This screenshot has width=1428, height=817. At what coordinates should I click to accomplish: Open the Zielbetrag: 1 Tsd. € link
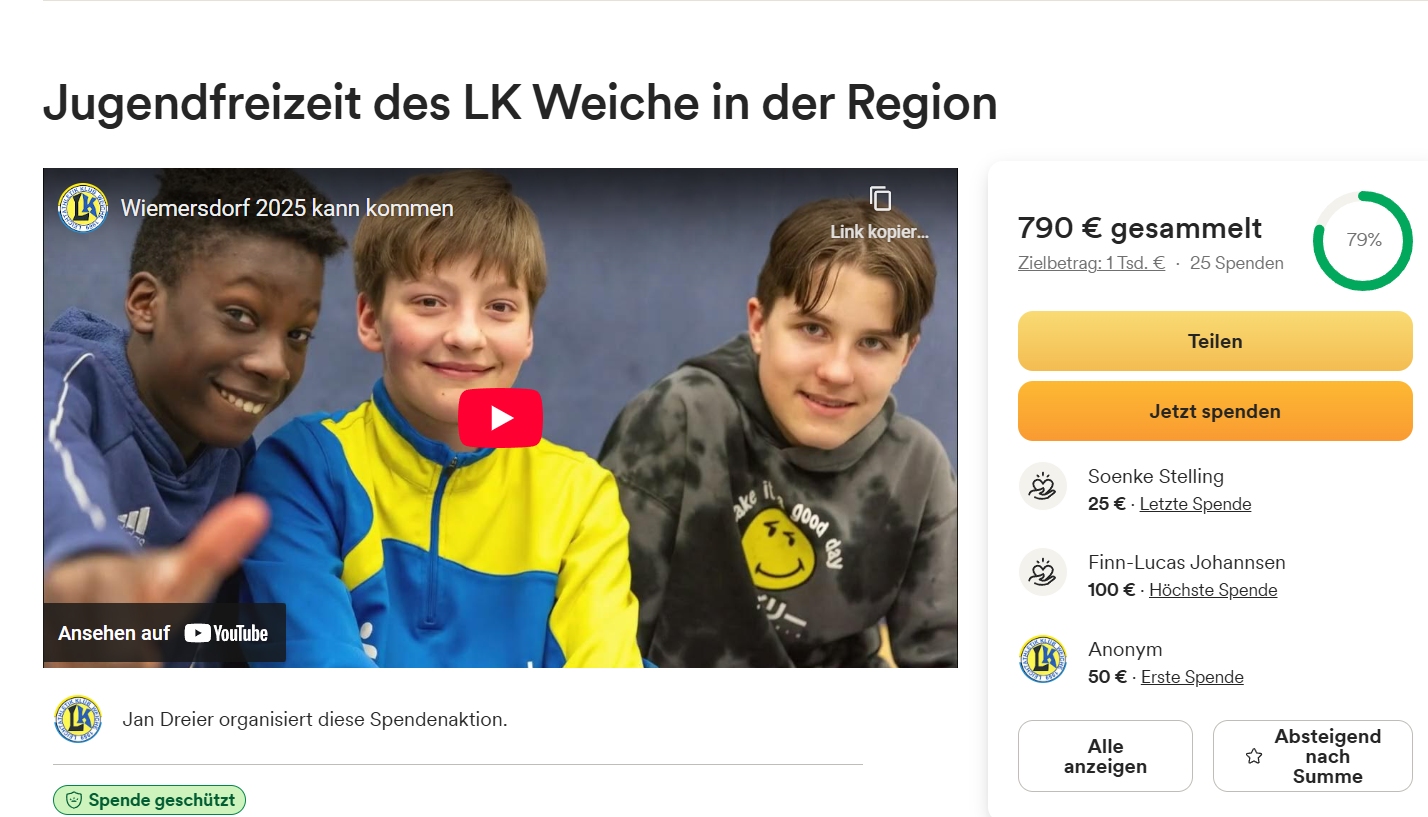pos(1091,264)
